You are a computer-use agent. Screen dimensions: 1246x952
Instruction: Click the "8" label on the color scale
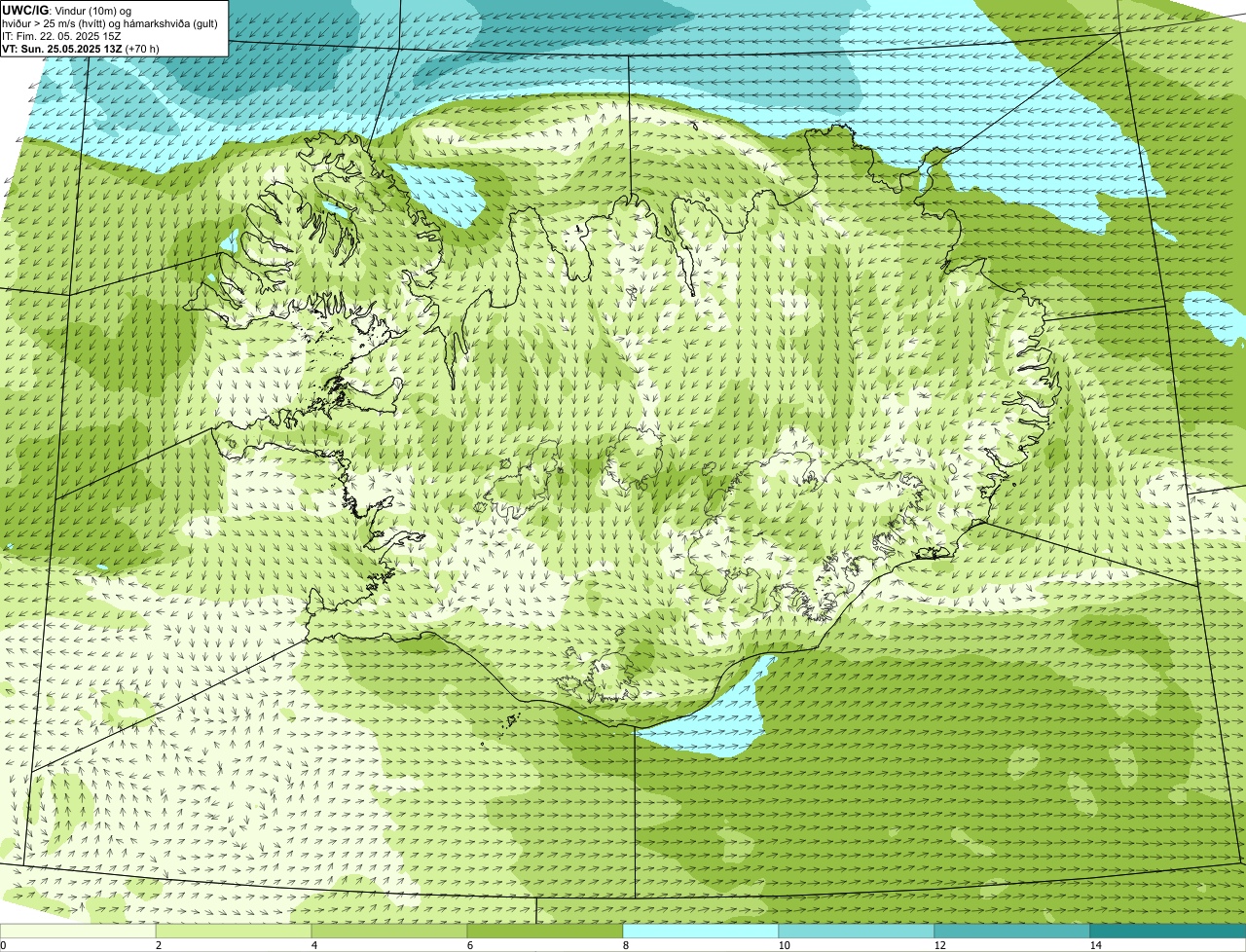coord(625,945)
